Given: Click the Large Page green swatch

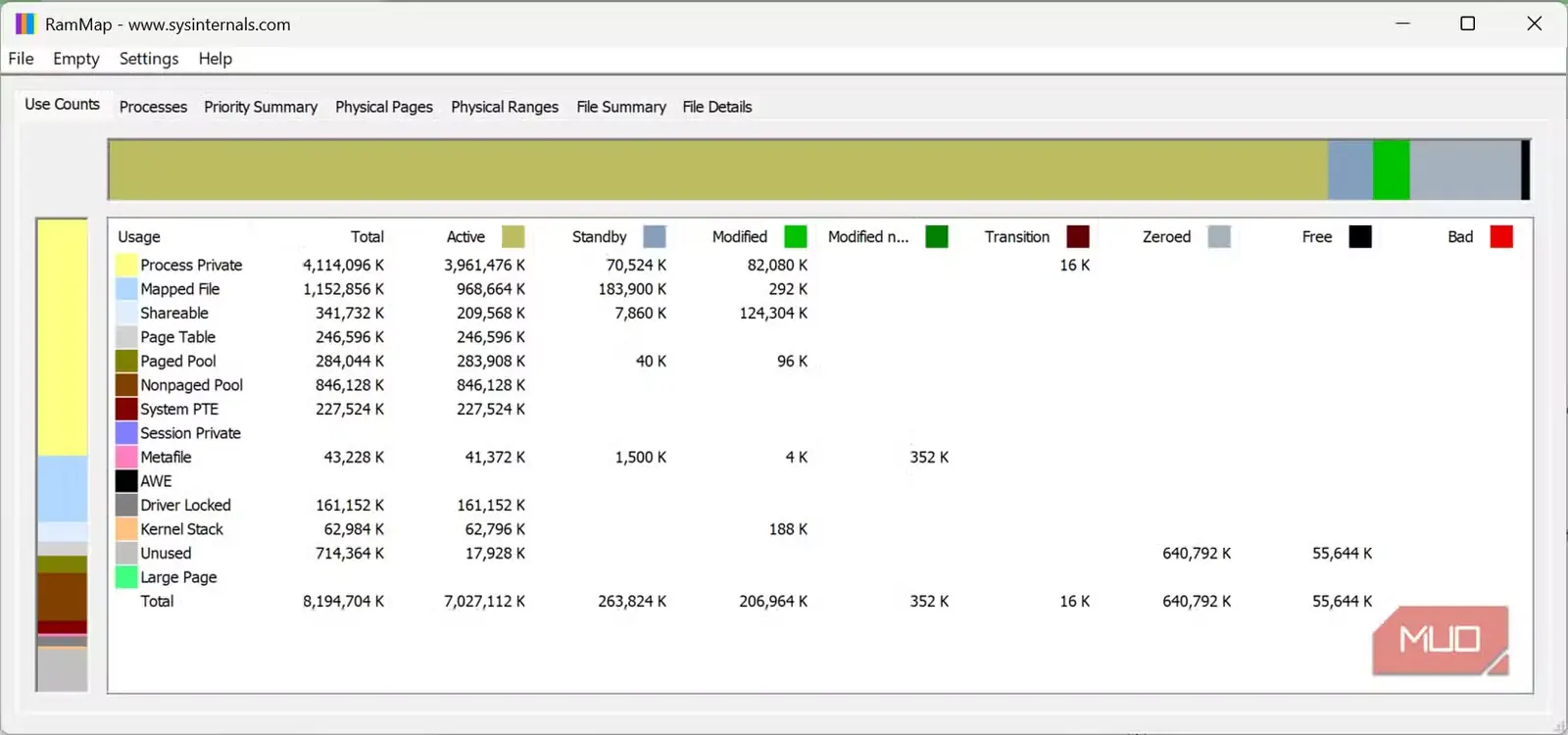Looking at the screenshot, I should click(x=126, y=577).
